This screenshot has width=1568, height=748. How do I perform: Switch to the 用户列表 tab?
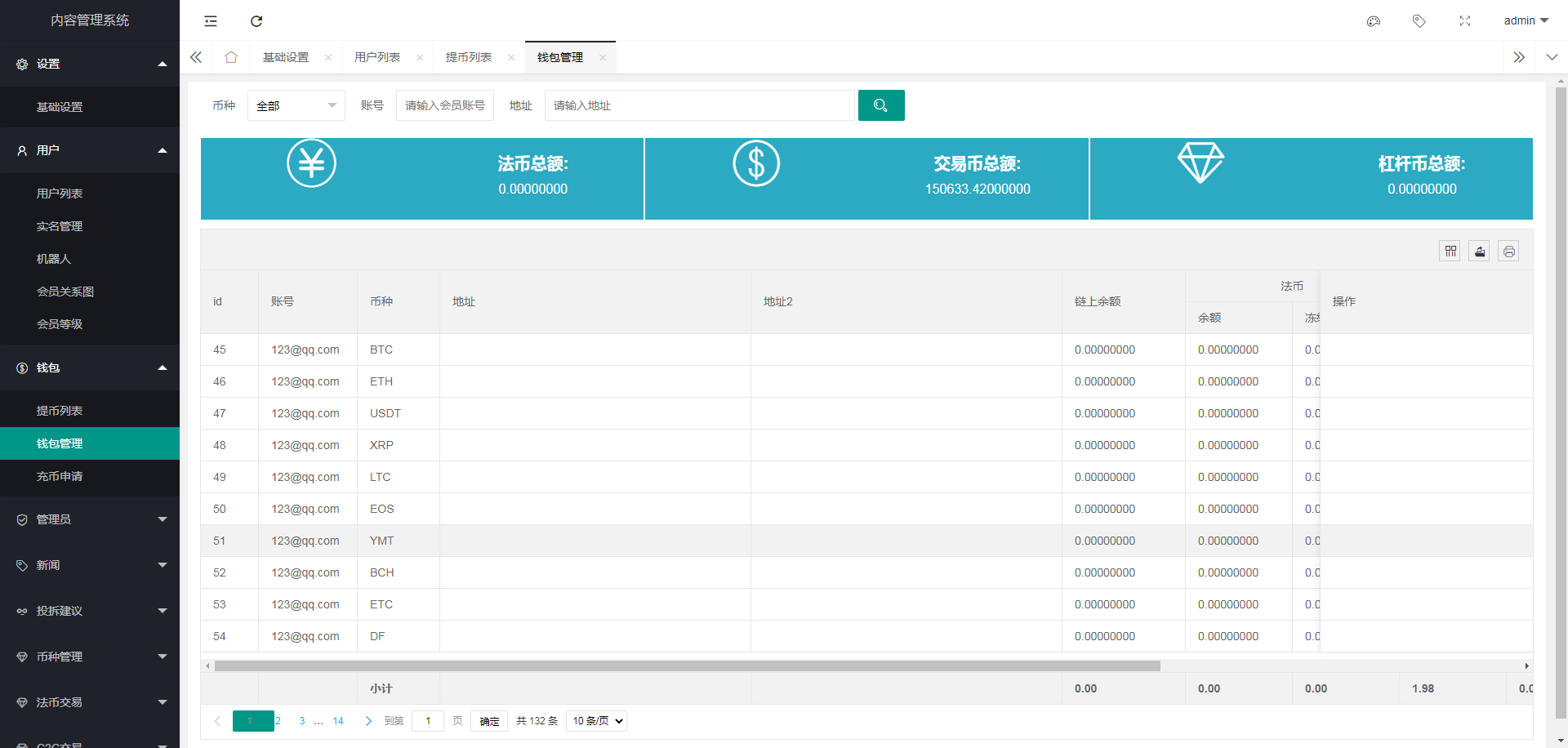pyautogui.click(x=377, y=57)
